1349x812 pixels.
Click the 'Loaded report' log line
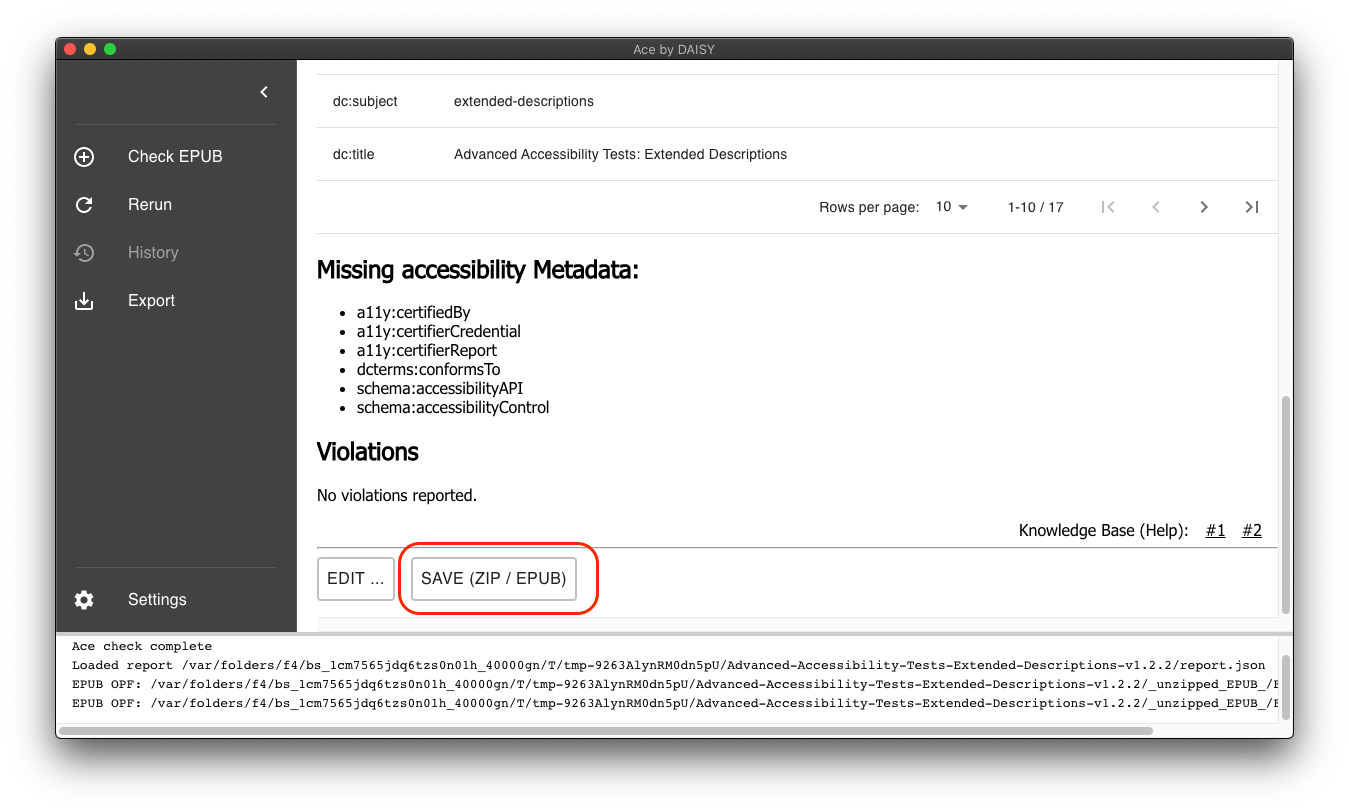click(668, 665)
